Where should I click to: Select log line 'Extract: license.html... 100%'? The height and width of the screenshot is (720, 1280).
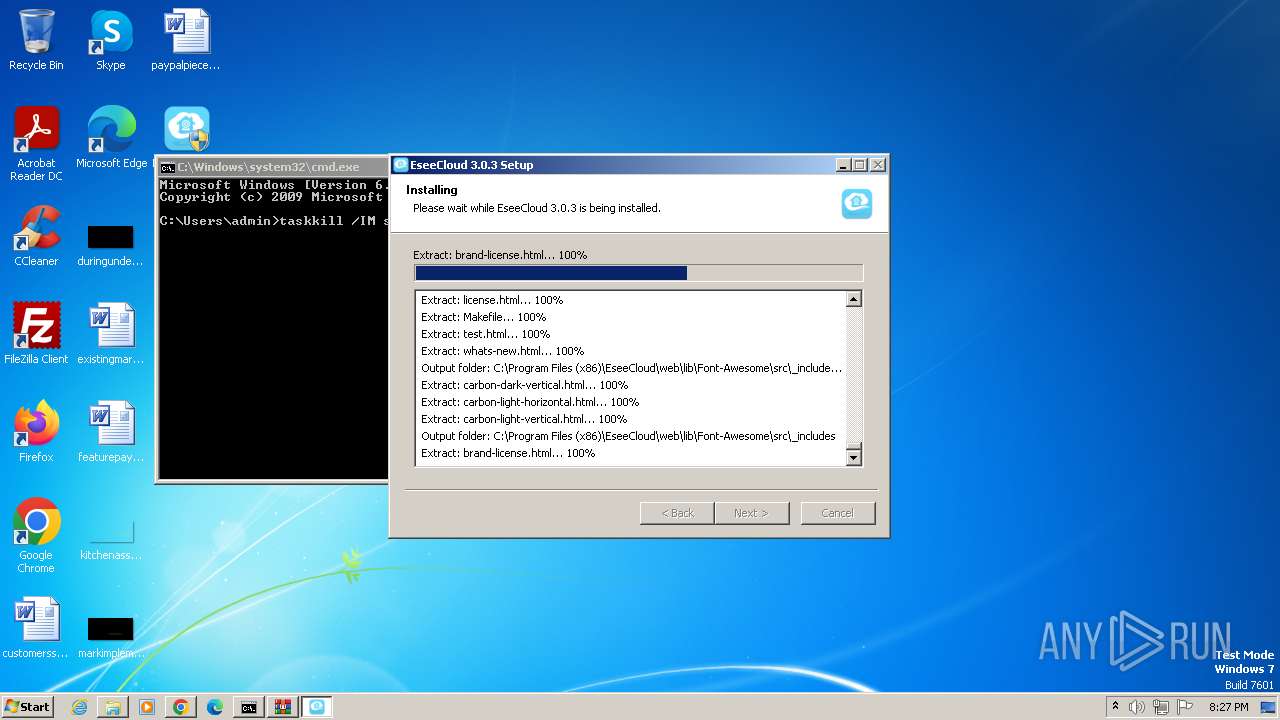[x=492, y=300]
